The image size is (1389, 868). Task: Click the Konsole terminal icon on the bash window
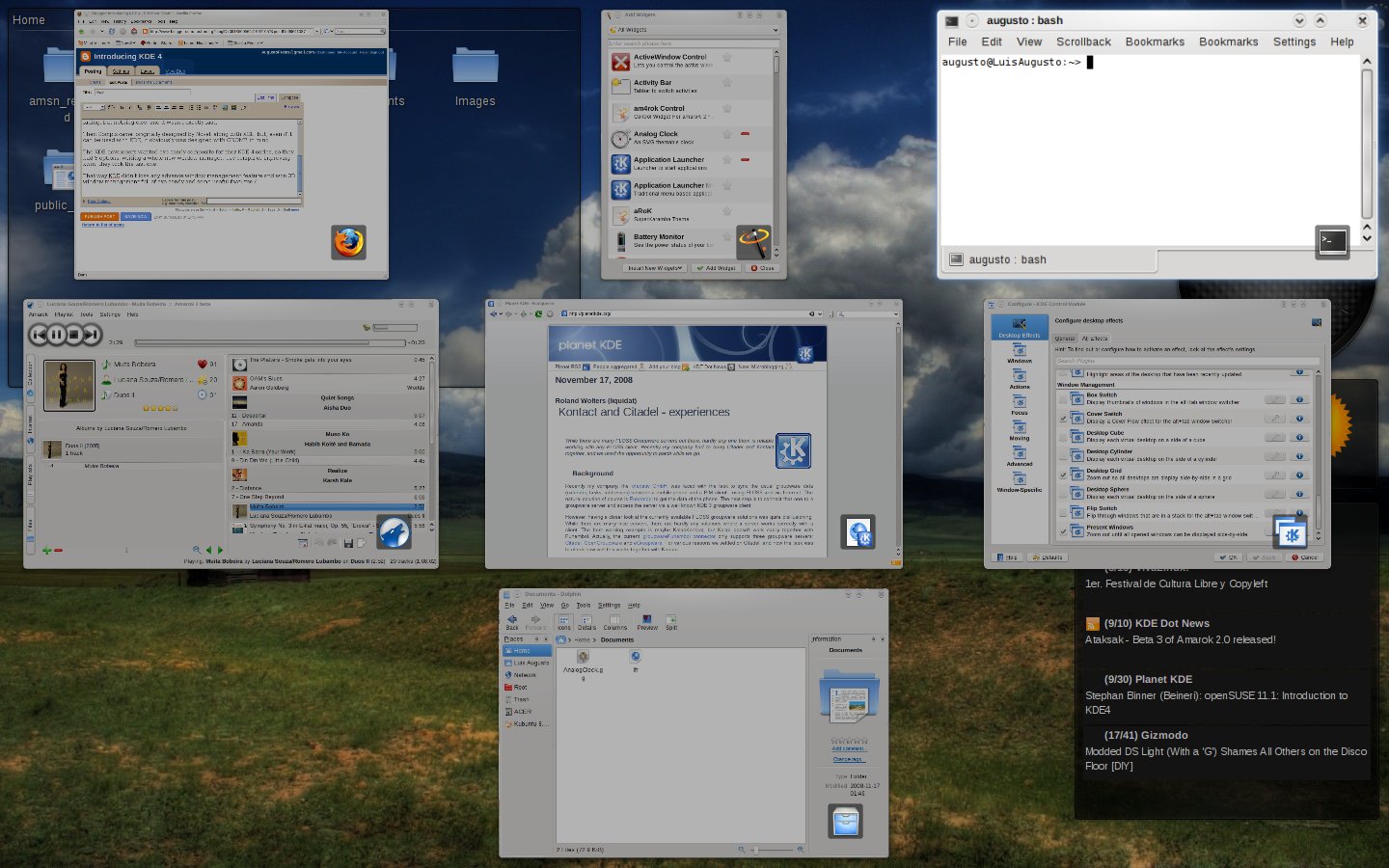[x=1333, y=241]
